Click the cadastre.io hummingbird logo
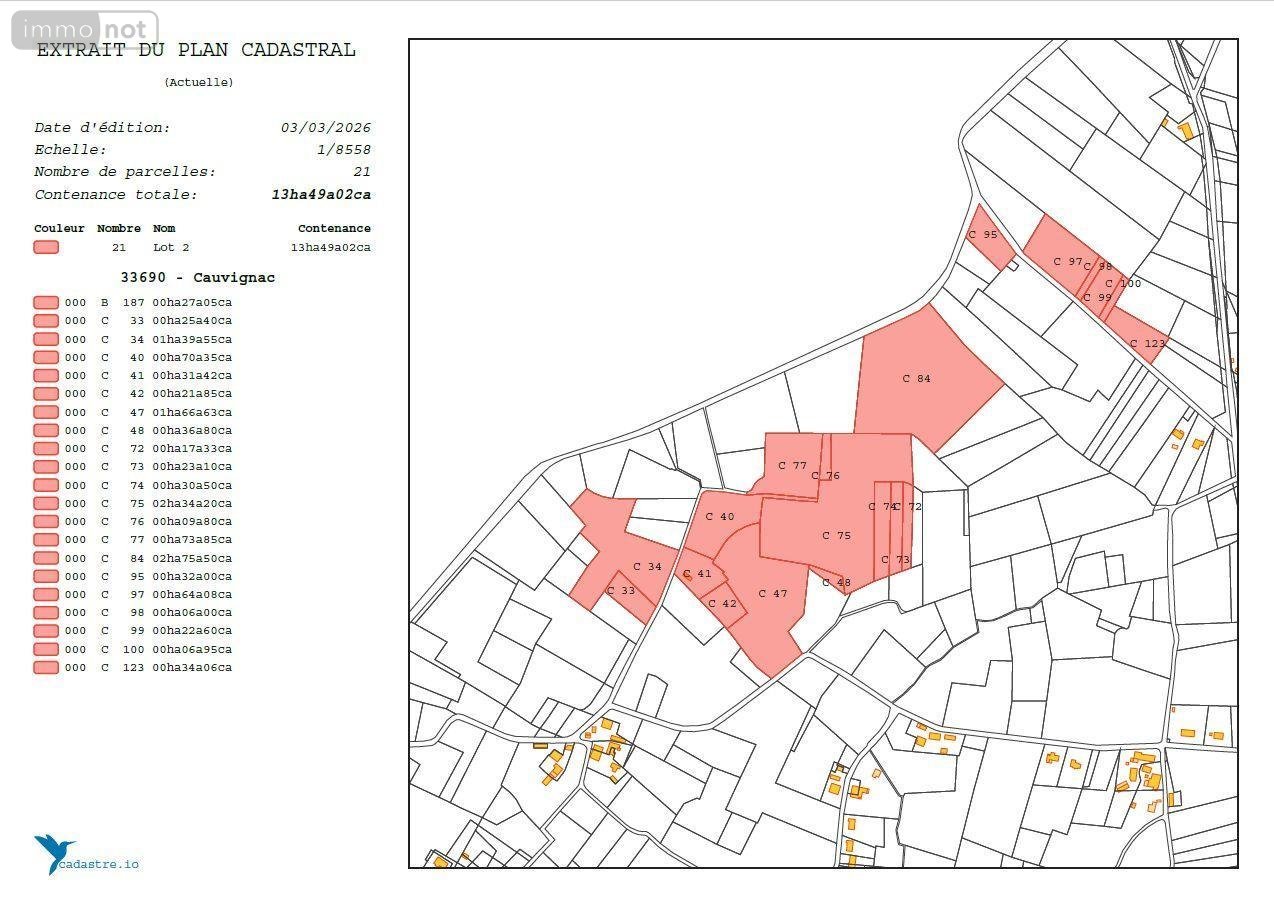Screen dimensions: 1274x902 point(54,853)
